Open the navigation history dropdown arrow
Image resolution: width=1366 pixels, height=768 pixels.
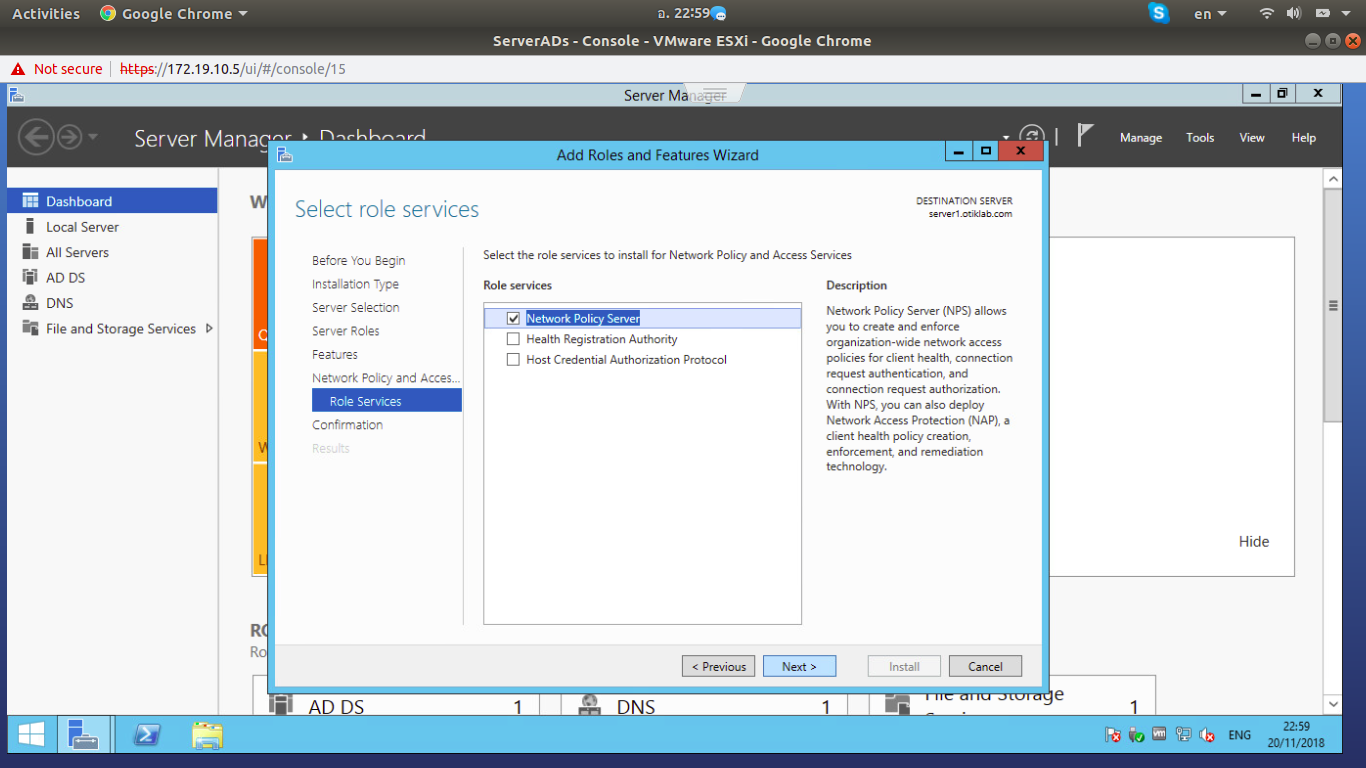tap(93, 137)
